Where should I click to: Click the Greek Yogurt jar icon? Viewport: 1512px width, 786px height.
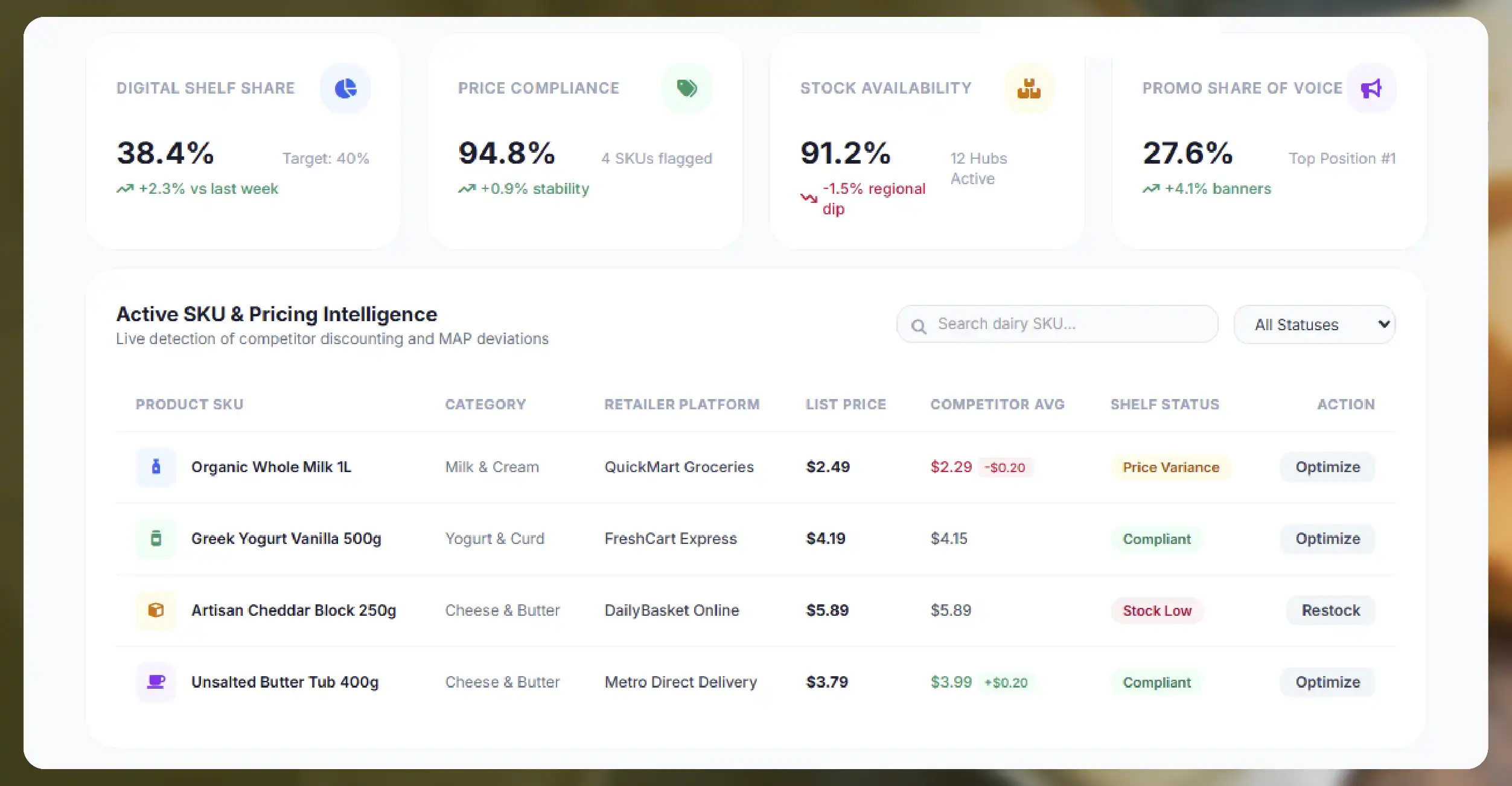click(x=156, y=538)
